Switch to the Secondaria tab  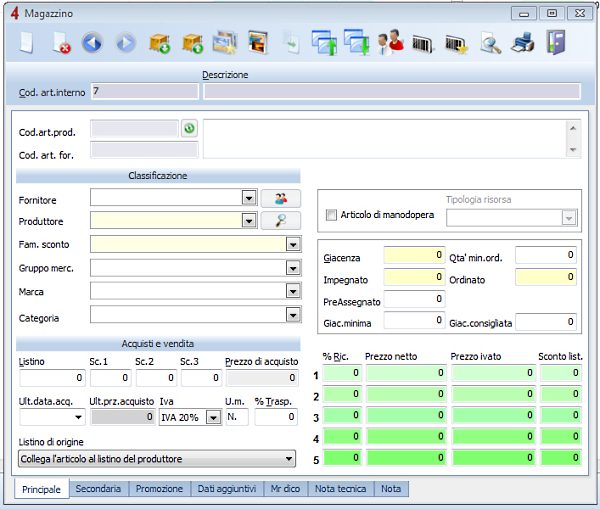click(98, 489)
